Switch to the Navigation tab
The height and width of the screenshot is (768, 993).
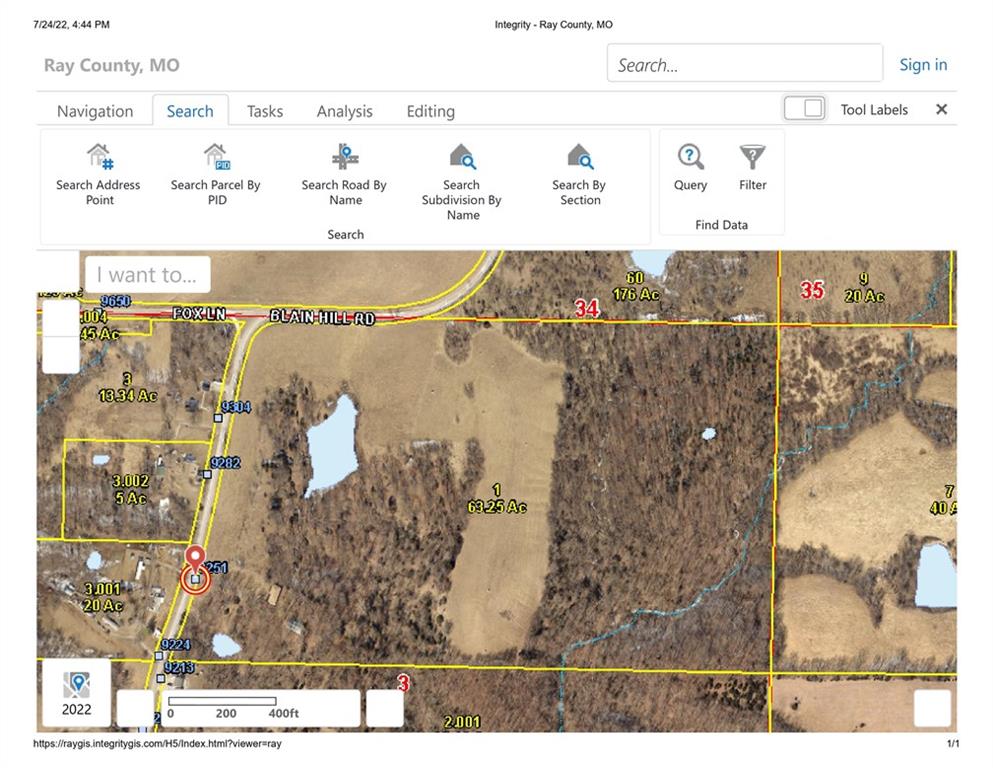click(x=95, y=111)
